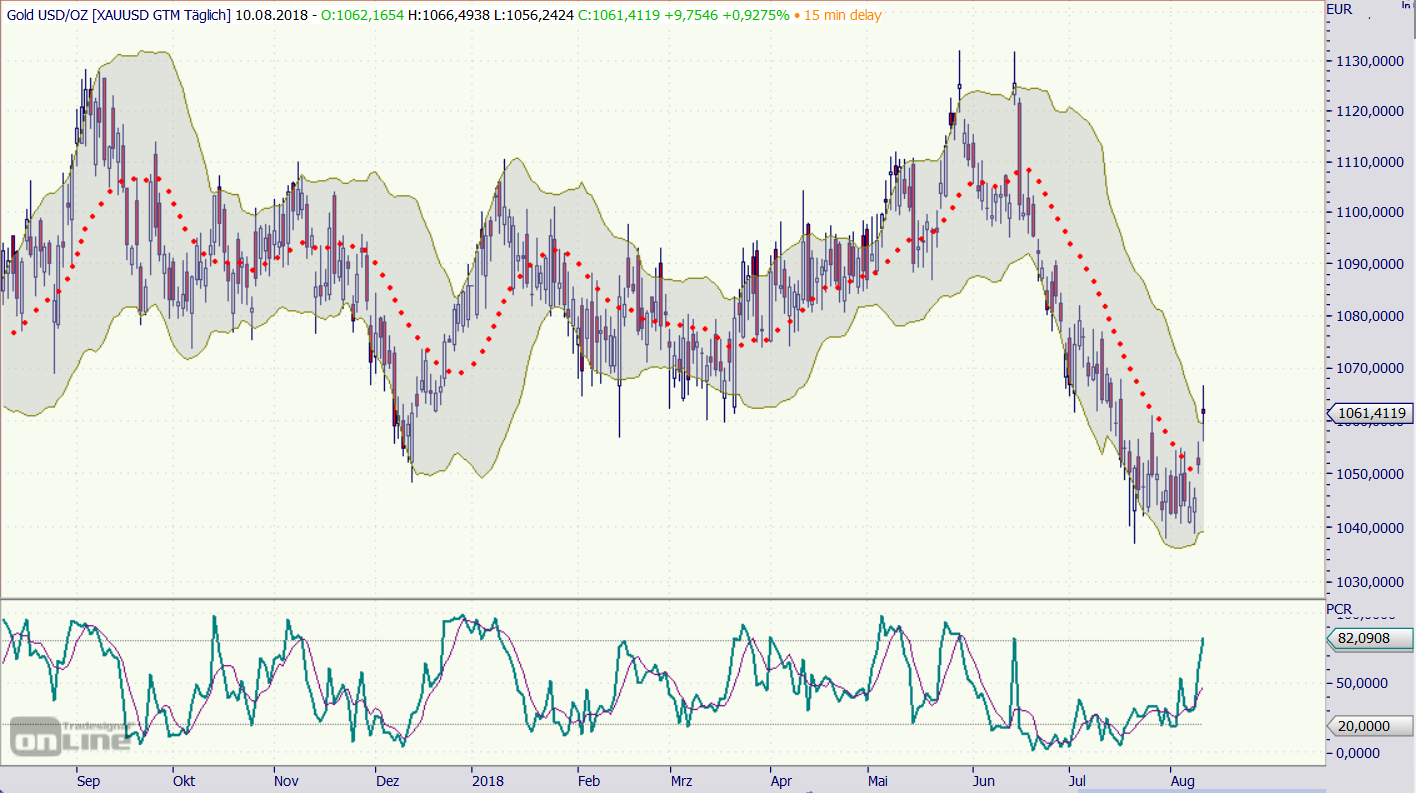Click the Apr label on the time axis
This screenshot has width=1416, height=793.
tap(782, 781)
